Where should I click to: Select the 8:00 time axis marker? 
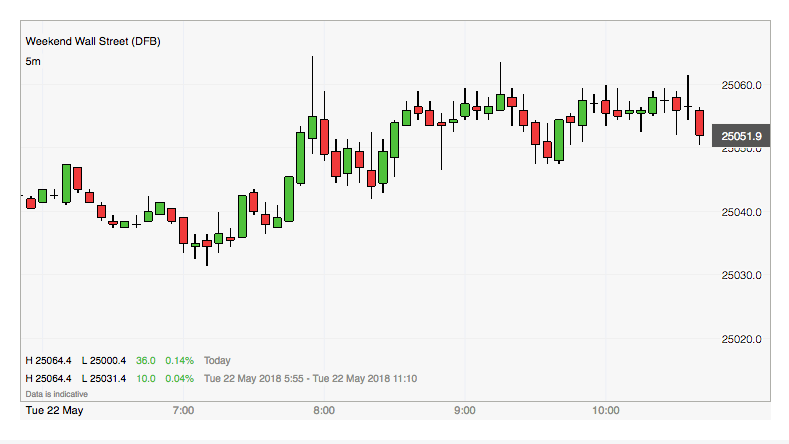click(324, 410)
